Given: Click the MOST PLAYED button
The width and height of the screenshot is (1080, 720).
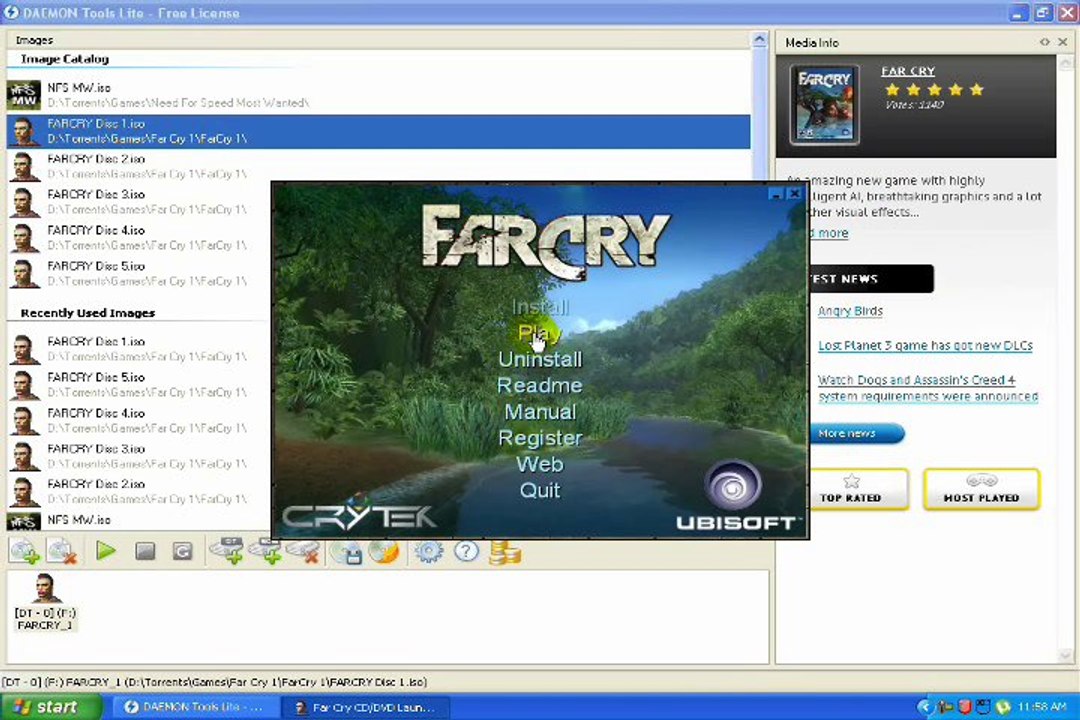Looking at the screenshot, I should (981, 489).
